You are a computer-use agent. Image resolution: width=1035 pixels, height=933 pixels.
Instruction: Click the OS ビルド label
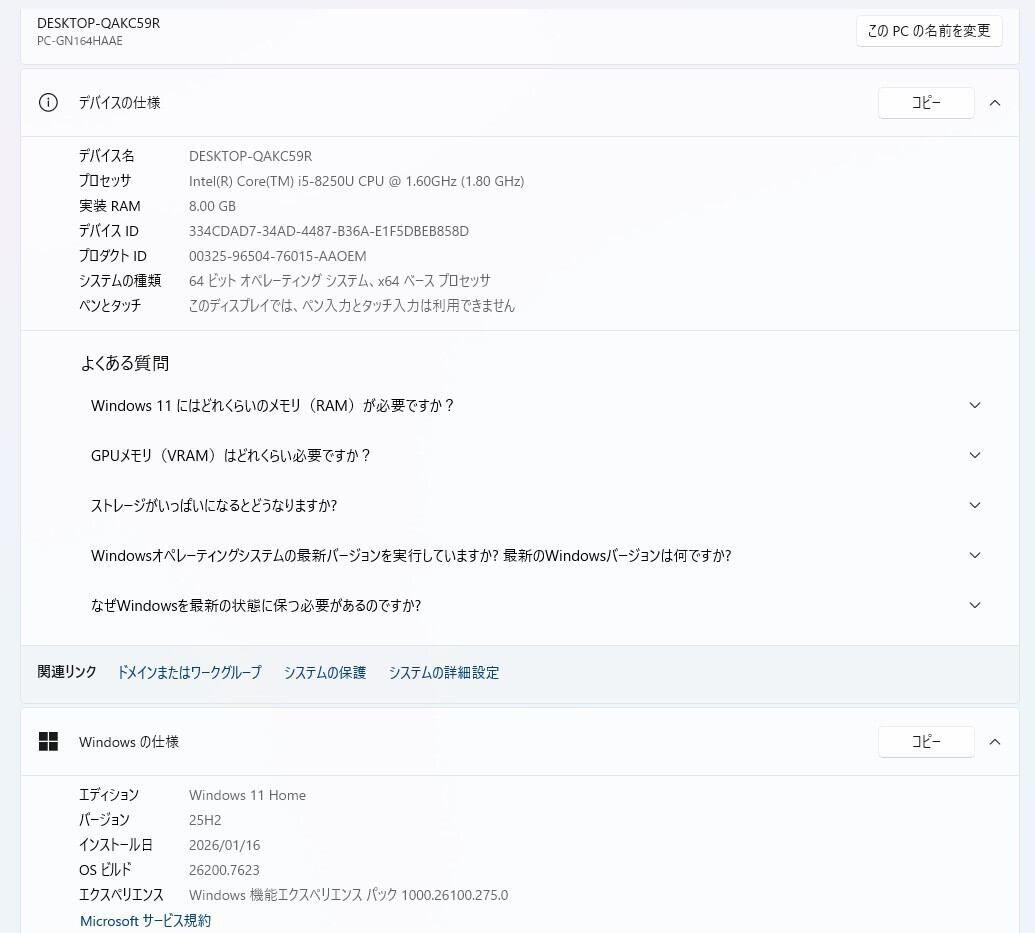(x=105, y=870)
